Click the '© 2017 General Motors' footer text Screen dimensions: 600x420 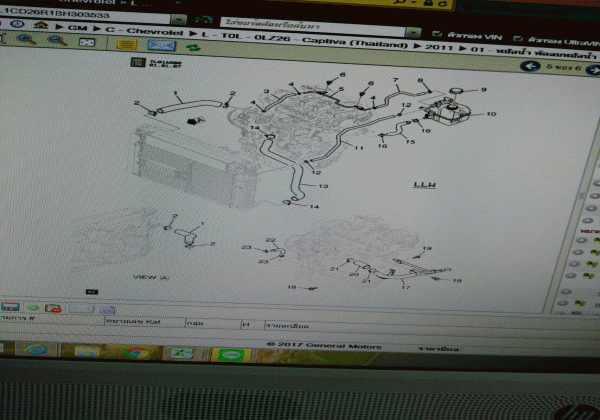(x=310, y=341)
